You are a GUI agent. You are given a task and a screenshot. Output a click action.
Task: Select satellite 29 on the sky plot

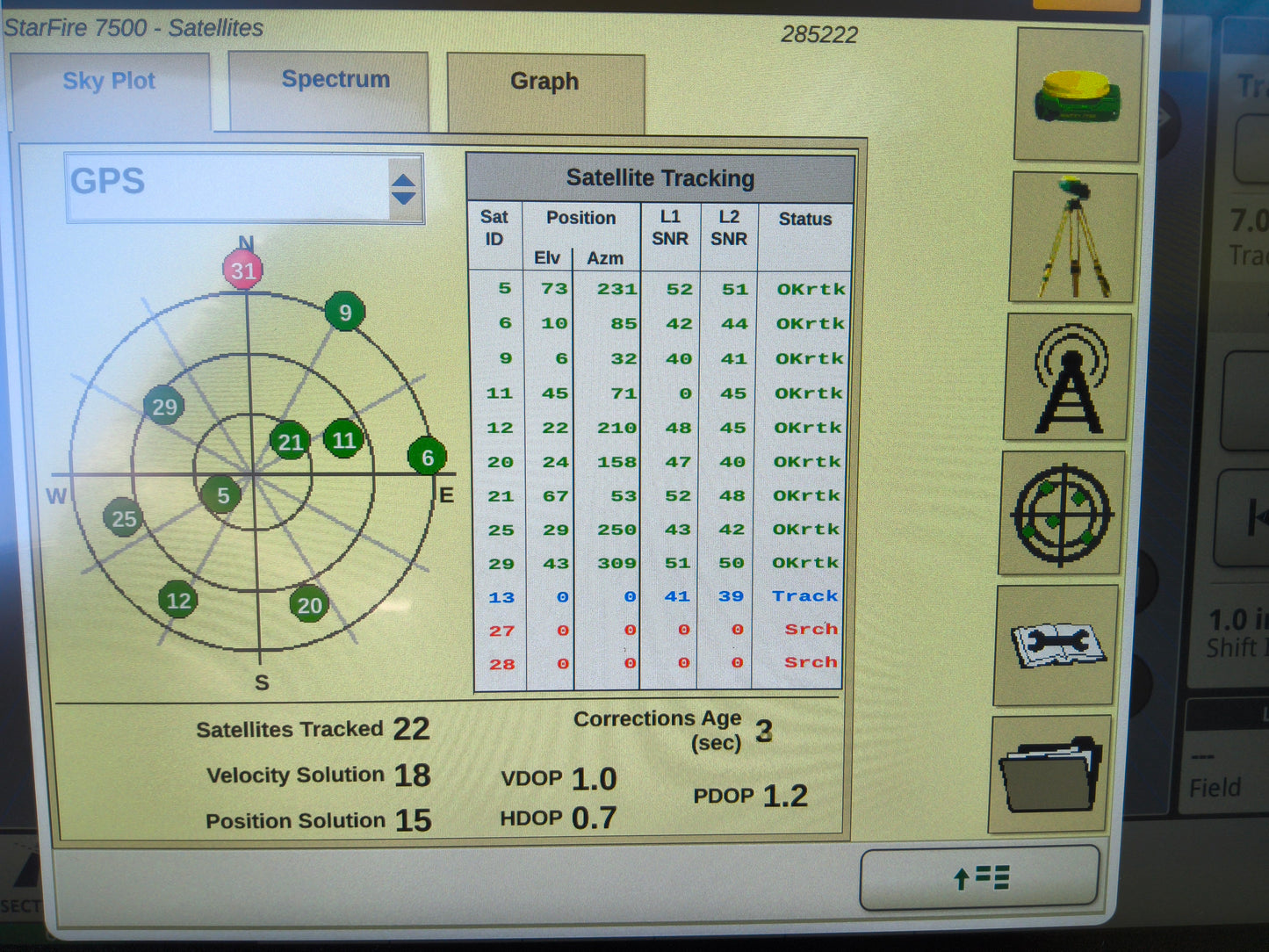tap(164, 407)
